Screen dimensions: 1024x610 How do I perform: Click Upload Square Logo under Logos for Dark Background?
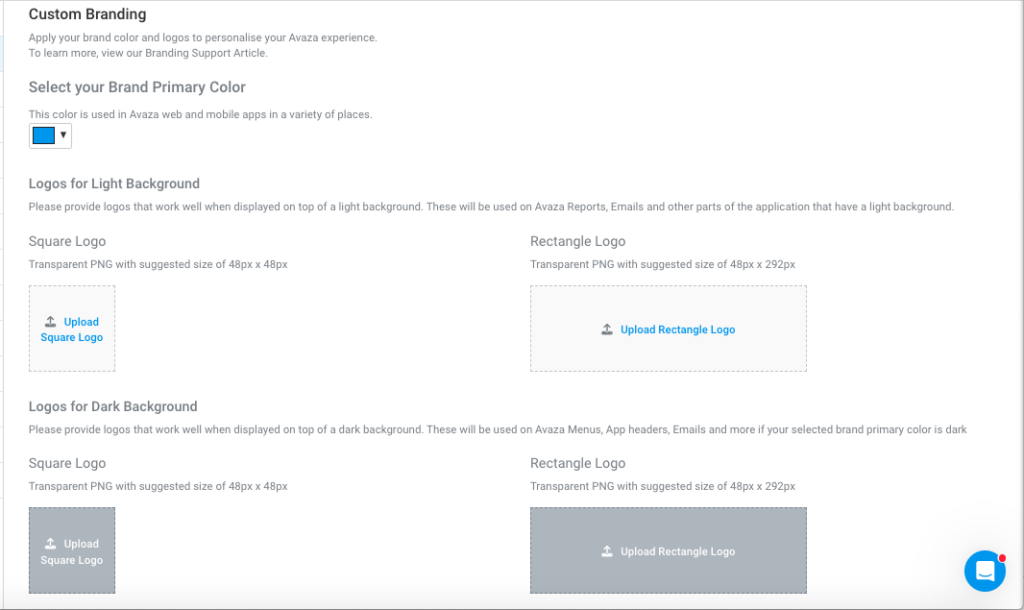pos(71,551)
